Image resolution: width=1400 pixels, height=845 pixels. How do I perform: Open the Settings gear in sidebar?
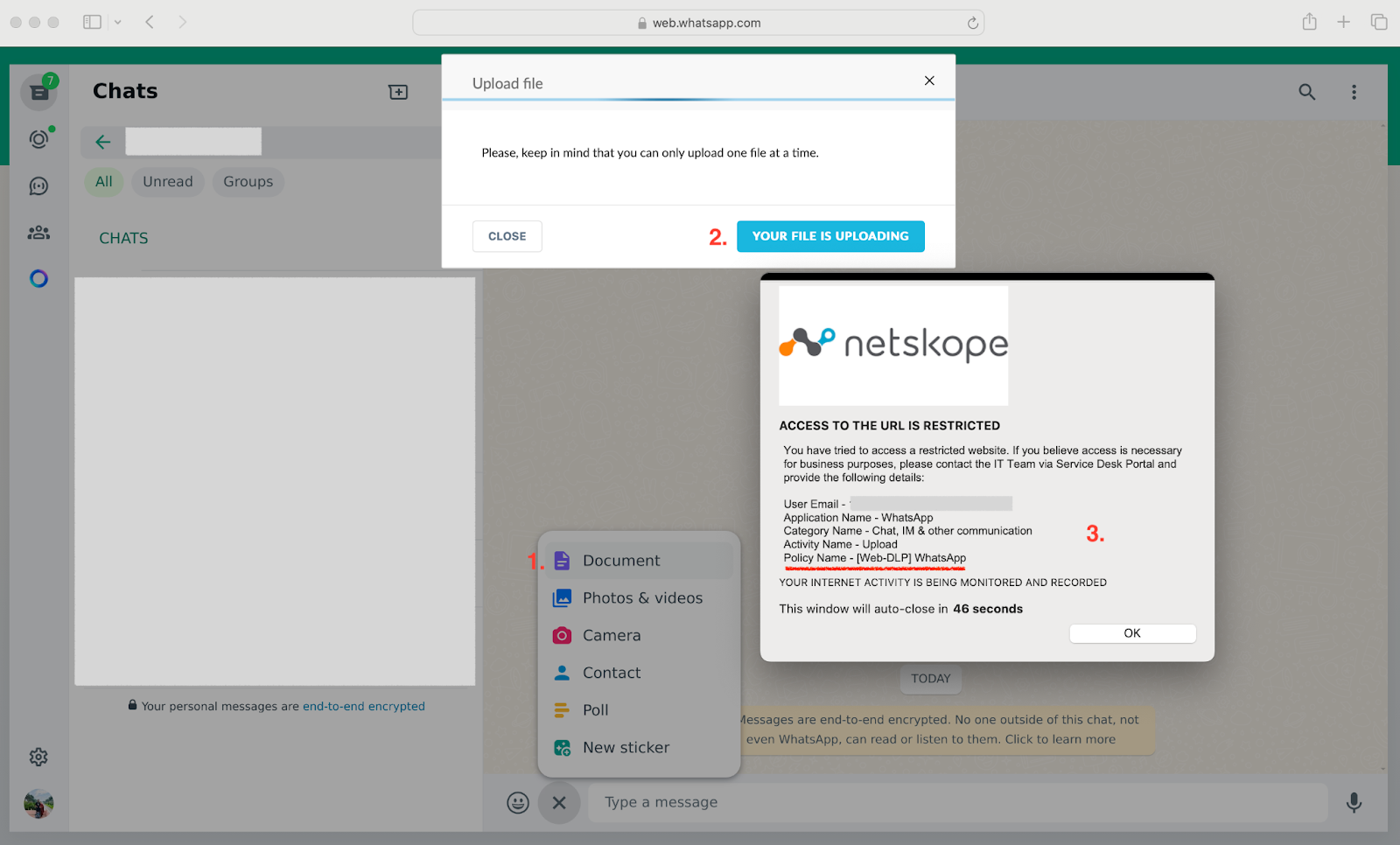click(x=38, y=757)
